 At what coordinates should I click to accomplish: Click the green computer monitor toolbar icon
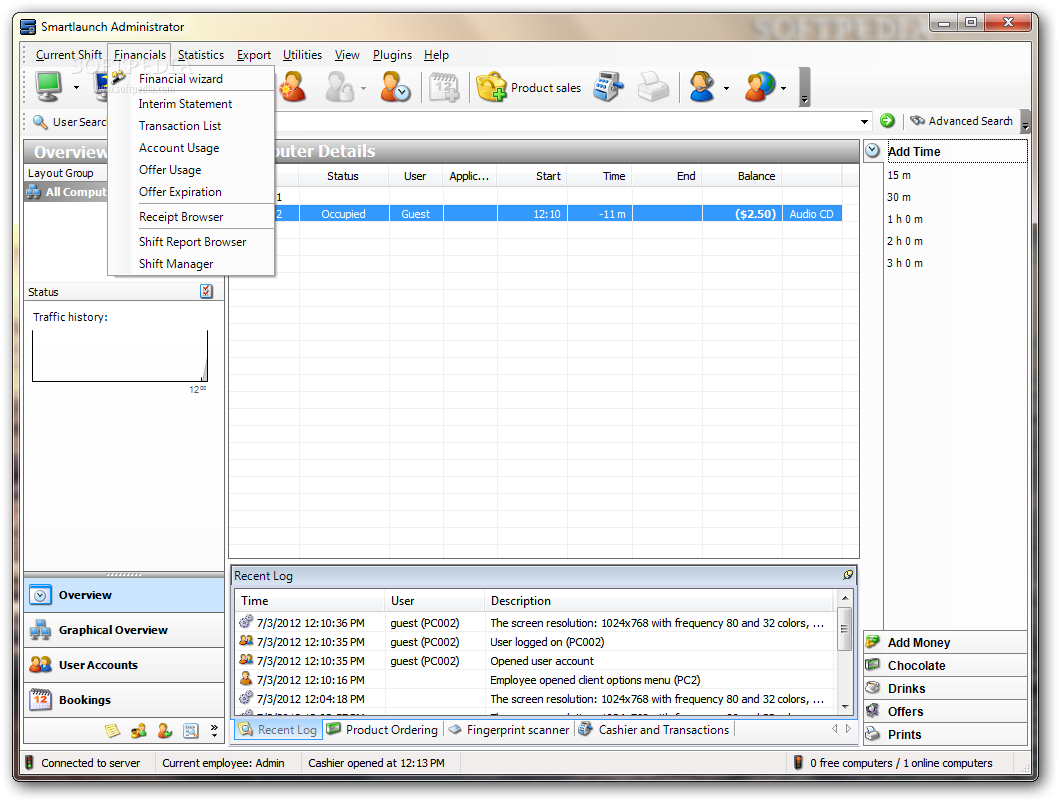49,86
